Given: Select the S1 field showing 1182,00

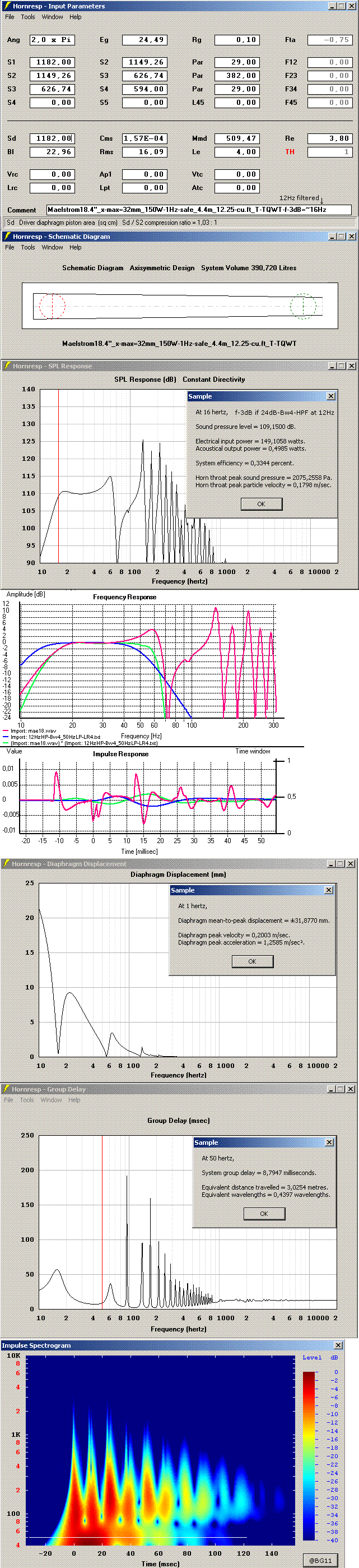Looking at the screenshot, I should pos(52,62).
